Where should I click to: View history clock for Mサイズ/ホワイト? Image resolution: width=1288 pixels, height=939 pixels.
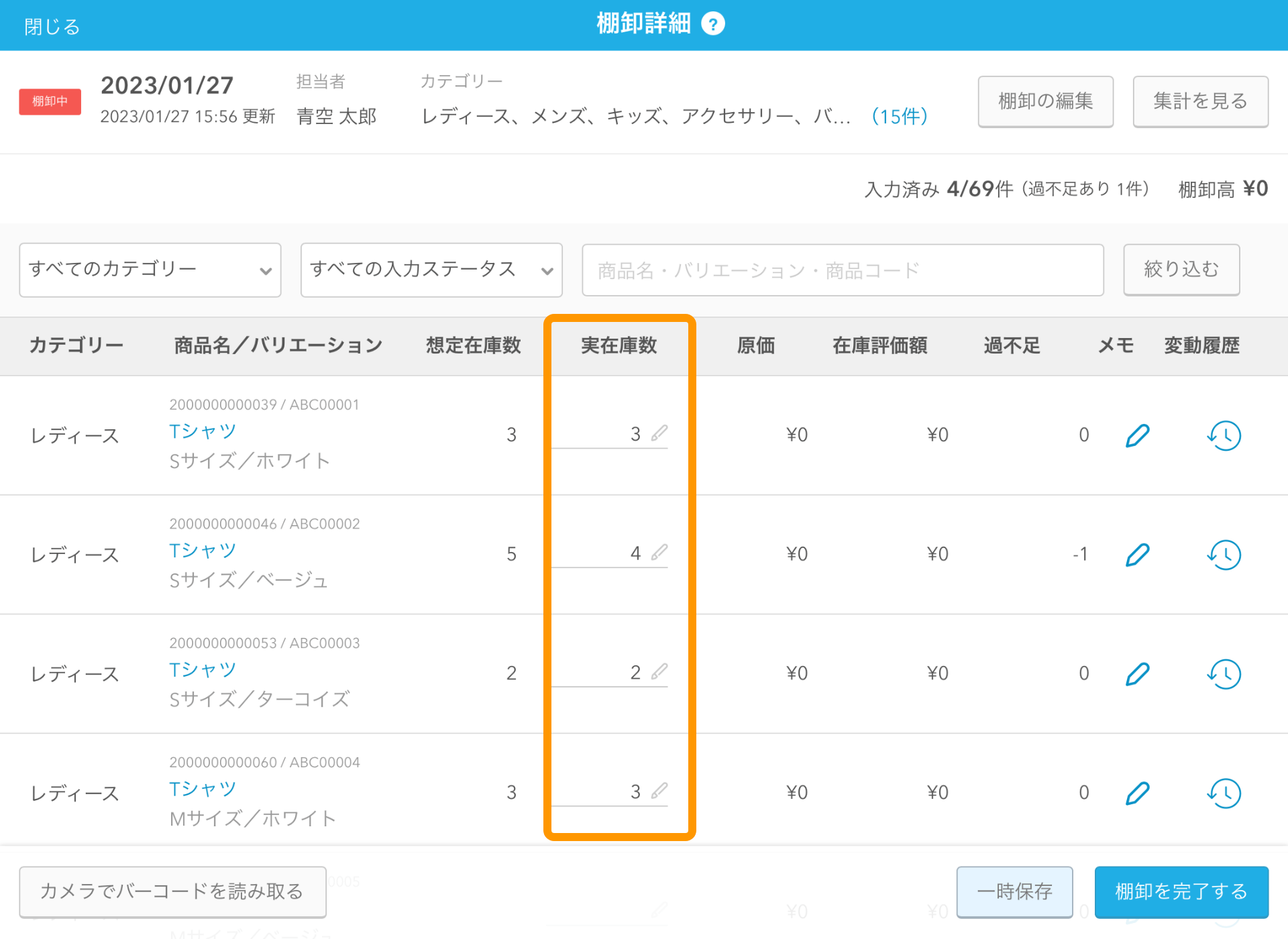1224,793
